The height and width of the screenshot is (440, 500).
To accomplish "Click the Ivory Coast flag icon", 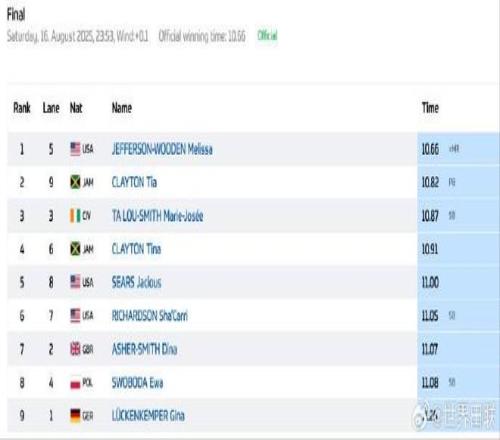I will [x=75, y=216].
